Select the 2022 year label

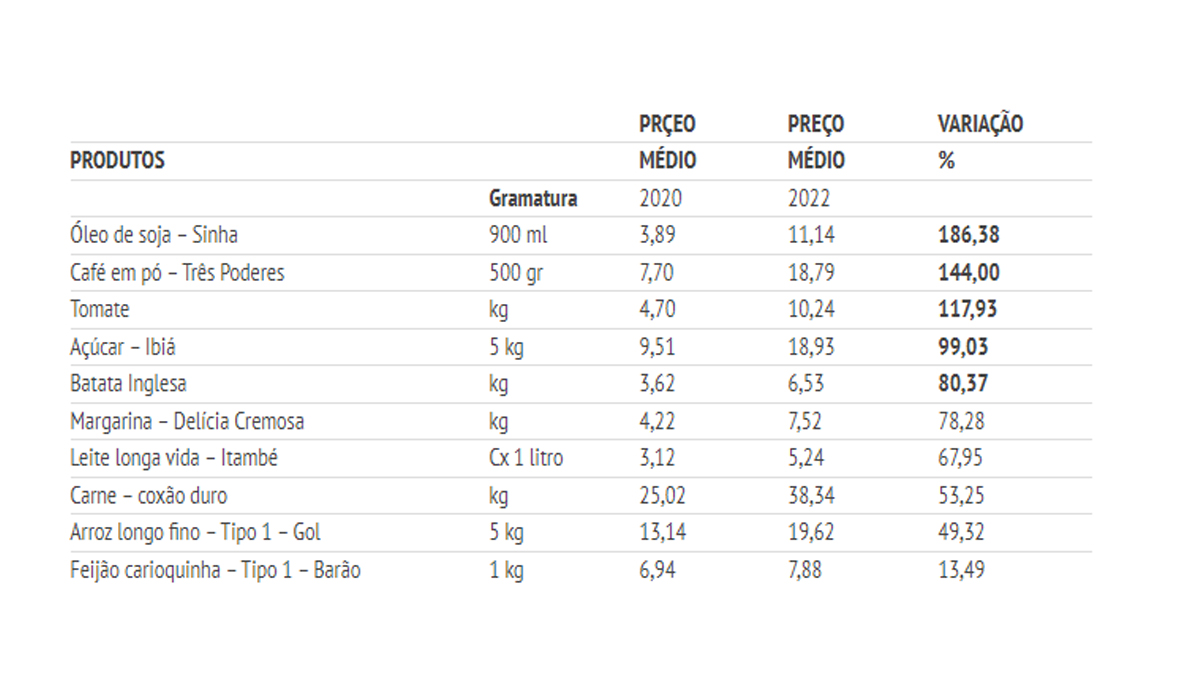click(x=809, y=198)
